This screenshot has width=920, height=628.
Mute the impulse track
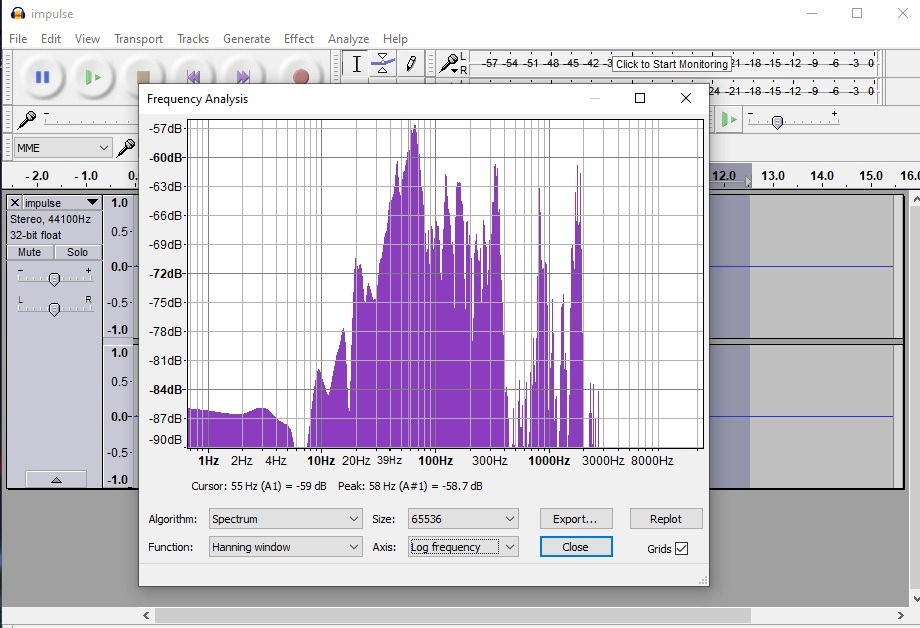(x=30, y=252)
